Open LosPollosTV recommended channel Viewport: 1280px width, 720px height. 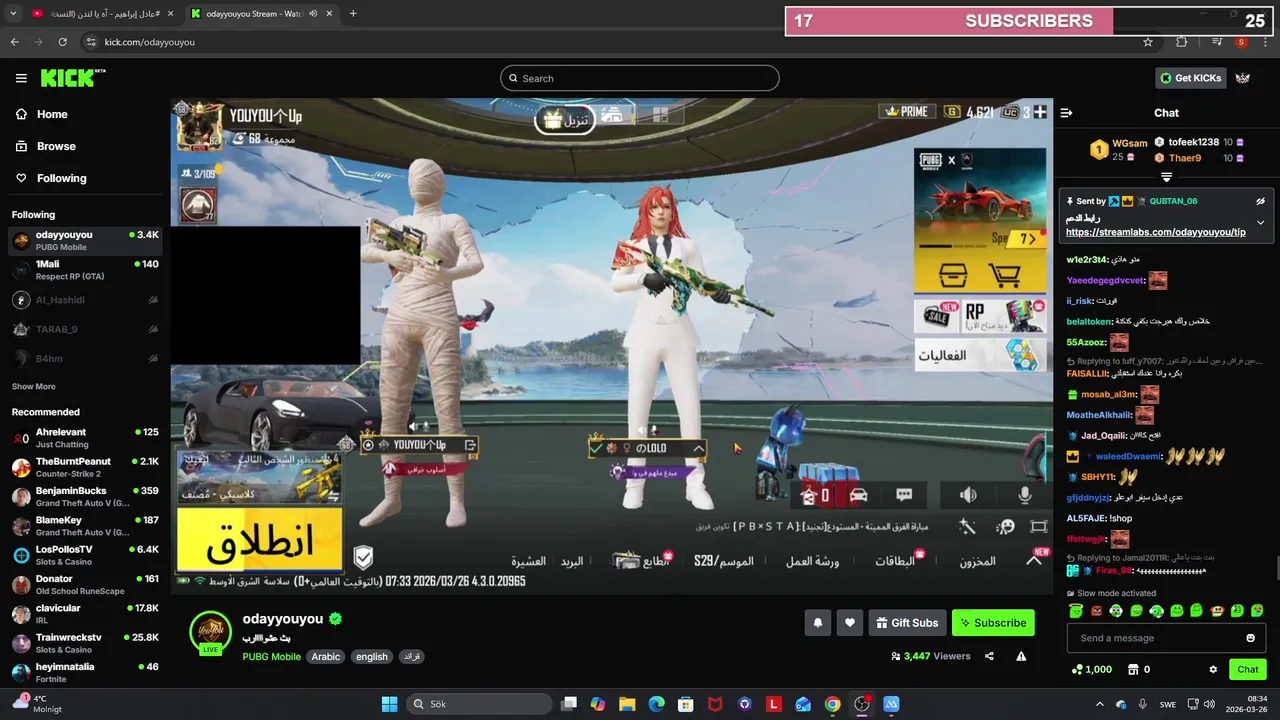(x=85, y=555)
